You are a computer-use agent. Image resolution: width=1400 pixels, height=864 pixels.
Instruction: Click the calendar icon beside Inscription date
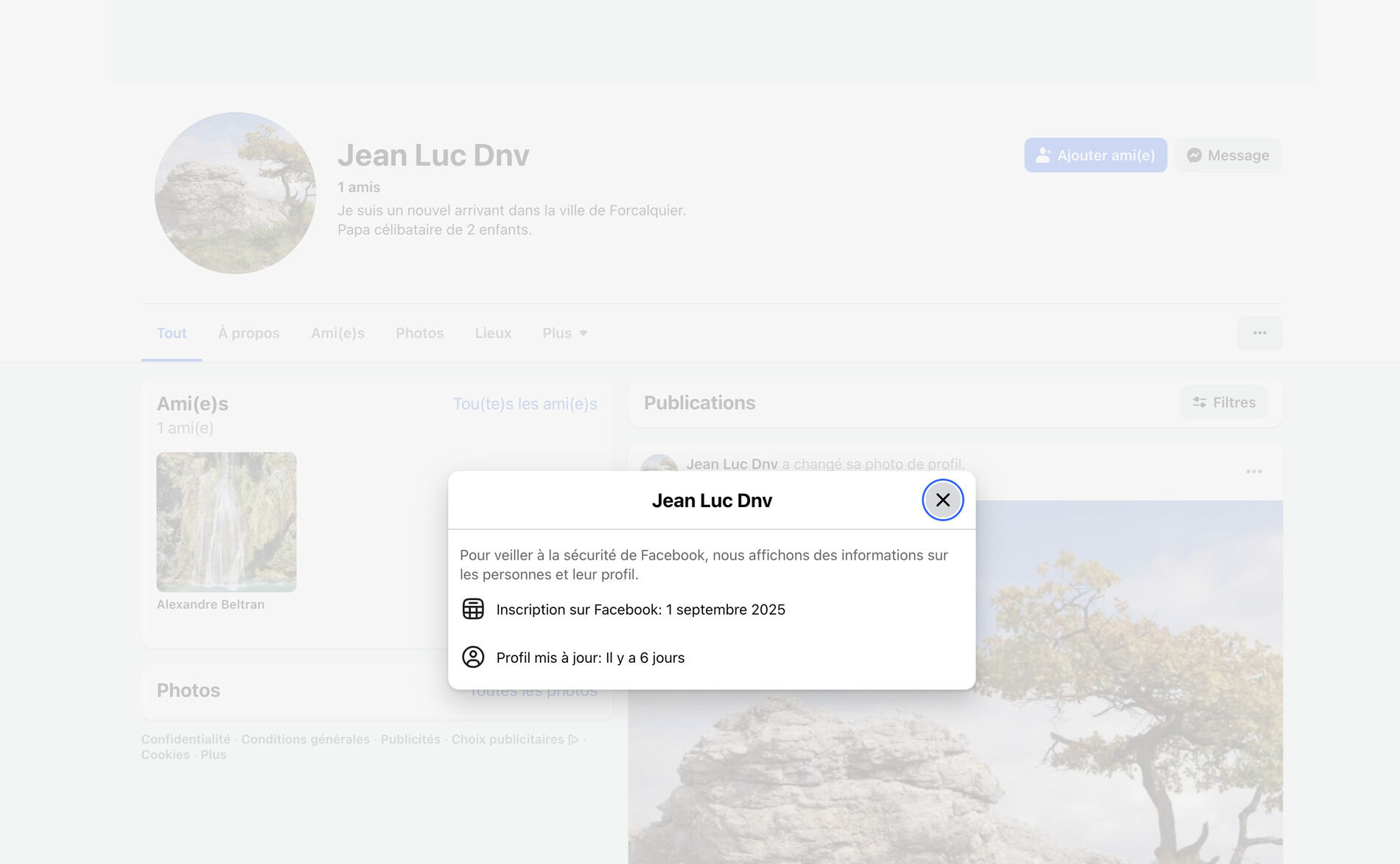click(x=473, y=609)
